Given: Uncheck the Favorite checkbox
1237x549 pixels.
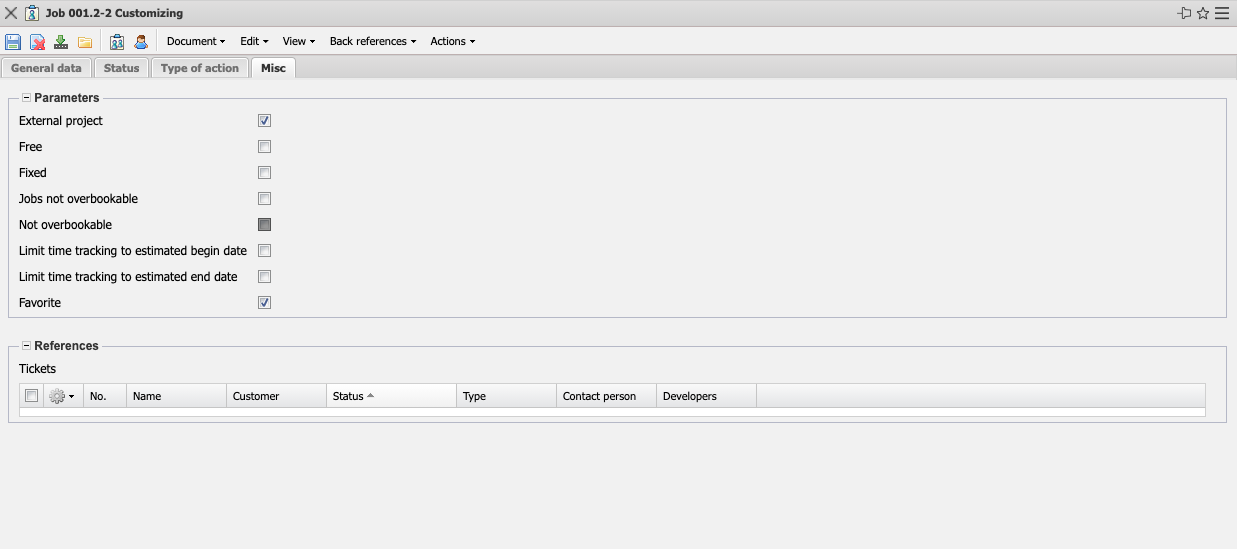Looking at the screenshot, I should point(265,303).
